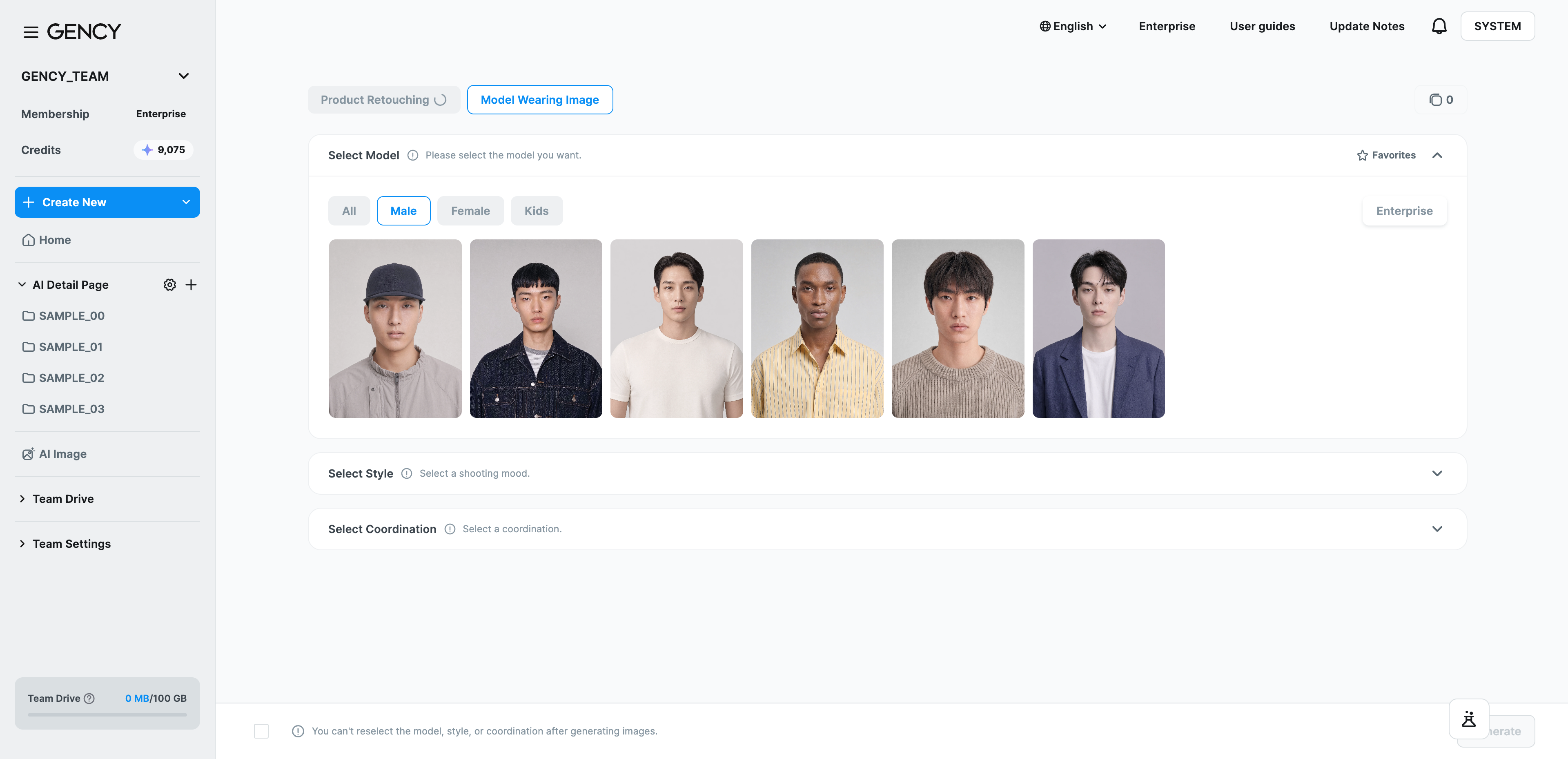Screen dimensions: 1568x759
Task: Open User guides
Action: click(x=1262, y=26)
